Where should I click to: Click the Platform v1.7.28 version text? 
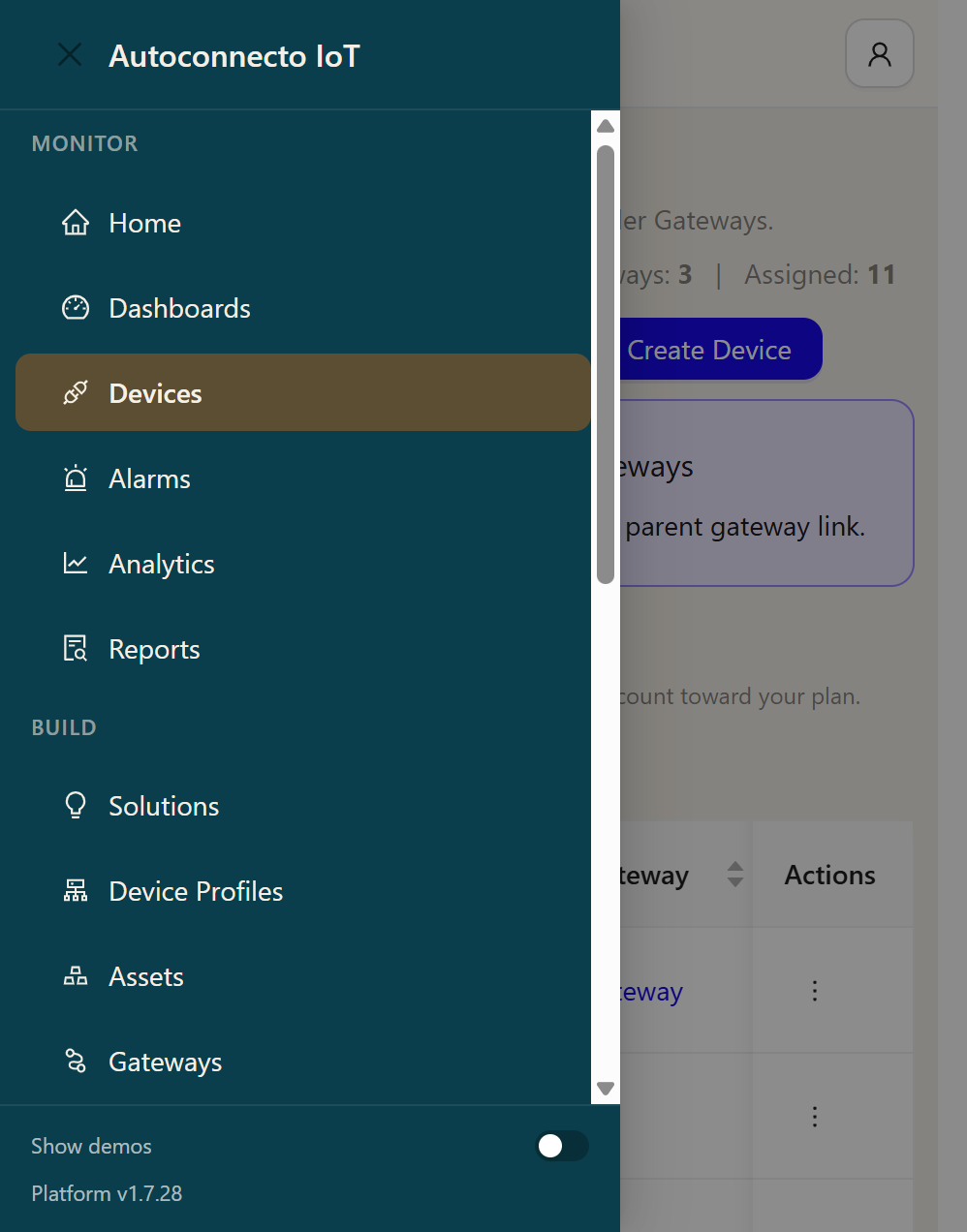coord(107,1193)
